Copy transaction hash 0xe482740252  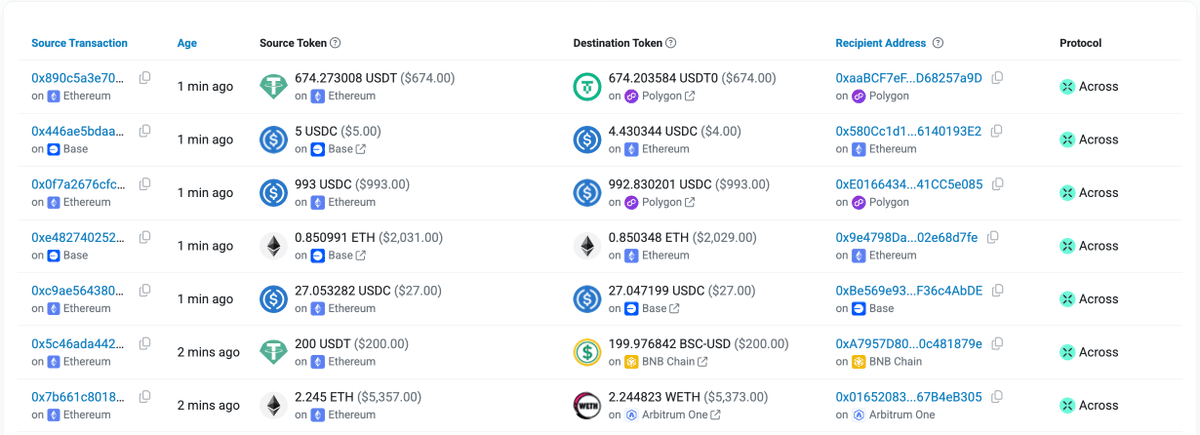[x=145, y=237]
